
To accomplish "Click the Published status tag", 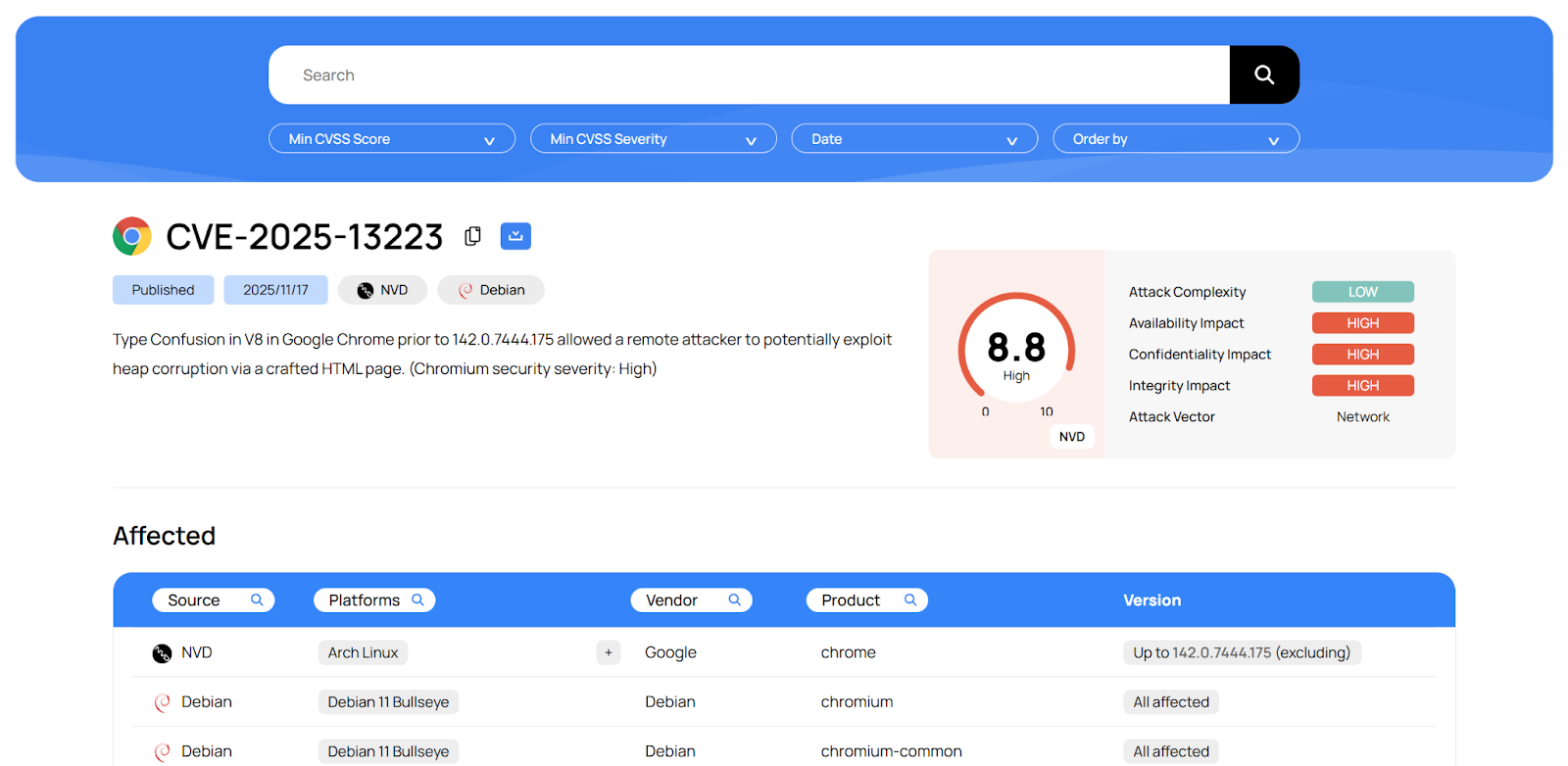I will (163, 290).
